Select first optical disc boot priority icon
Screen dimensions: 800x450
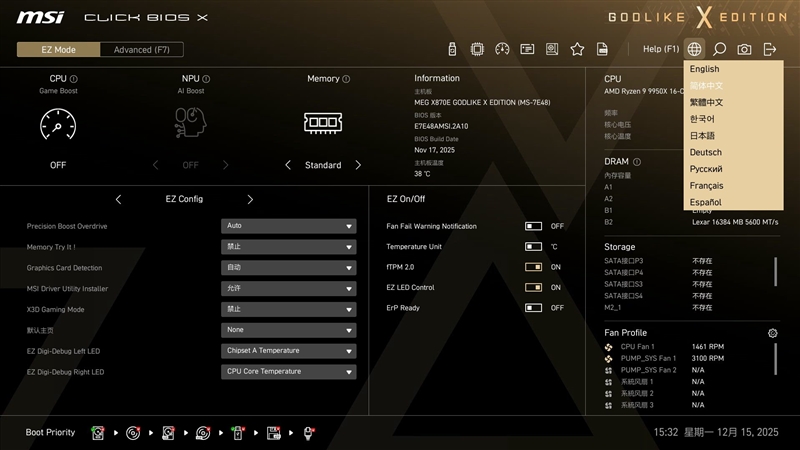(x=133, y=433)
